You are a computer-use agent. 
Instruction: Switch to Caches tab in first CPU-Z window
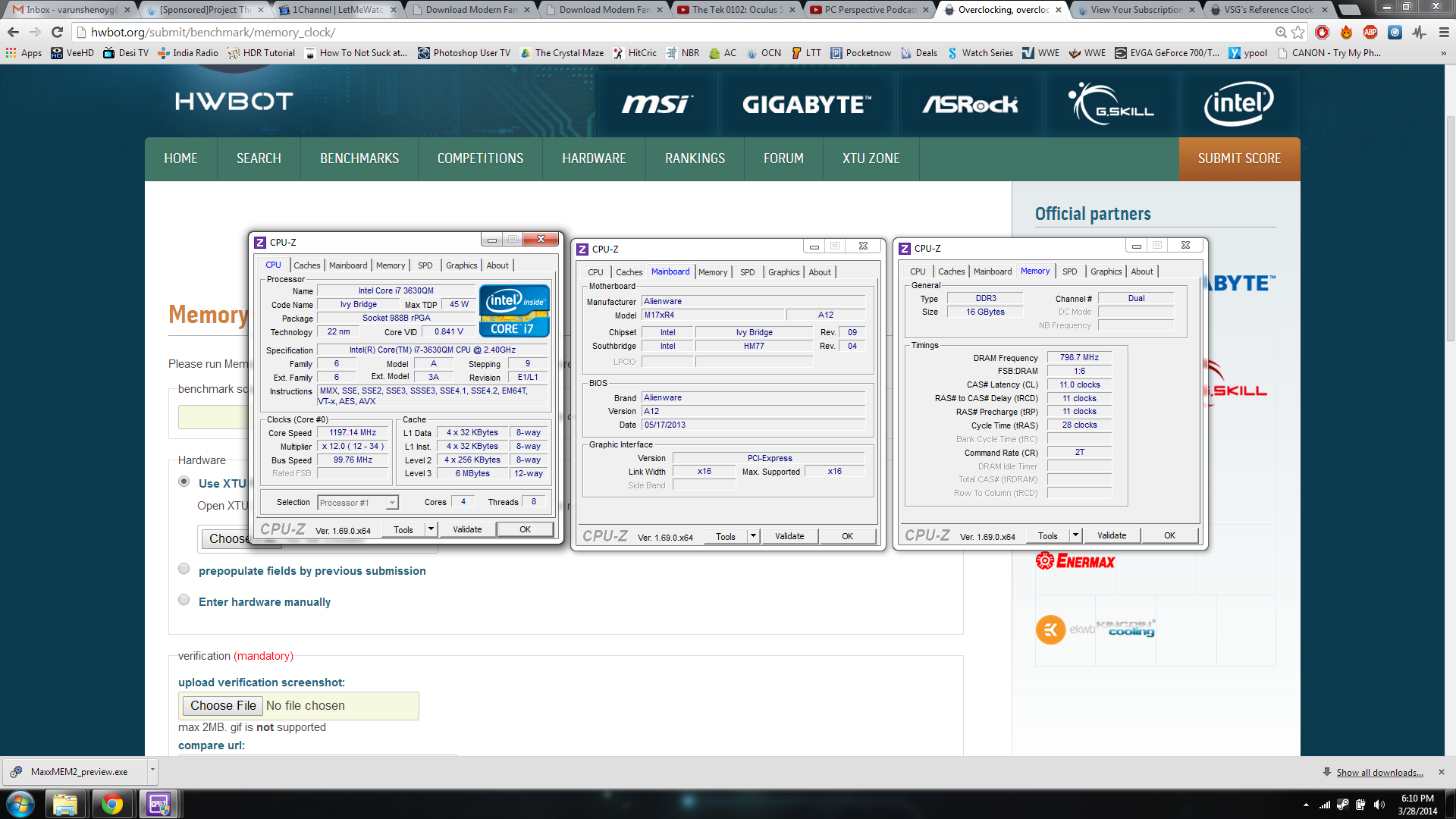307,265
